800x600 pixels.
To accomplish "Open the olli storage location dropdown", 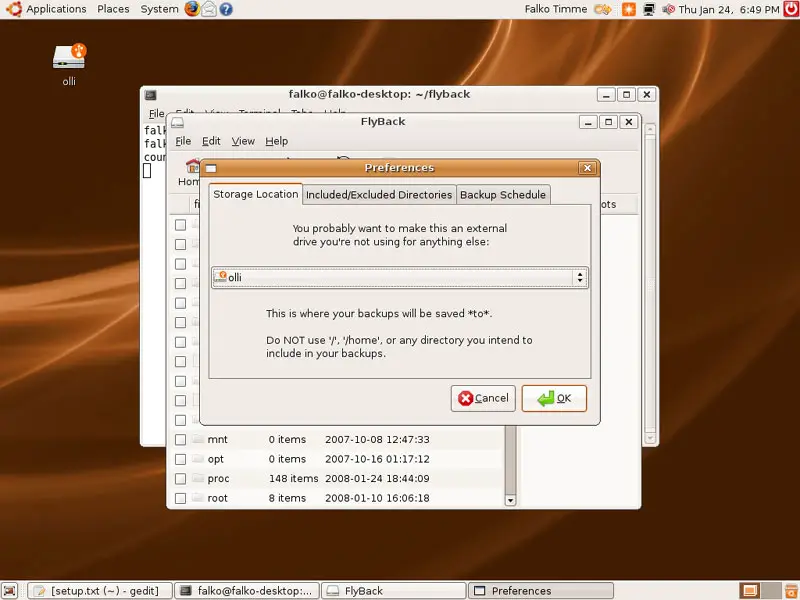I will point(399,277).
